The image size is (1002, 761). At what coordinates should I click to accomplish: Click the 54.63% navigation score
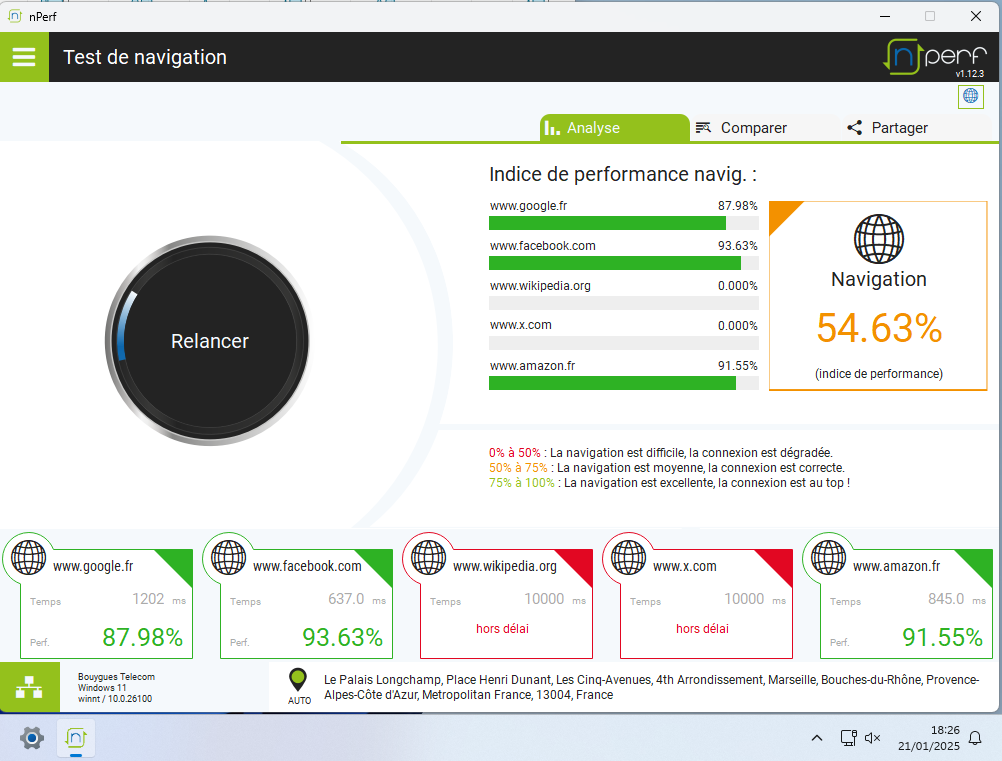pos(879,328)
